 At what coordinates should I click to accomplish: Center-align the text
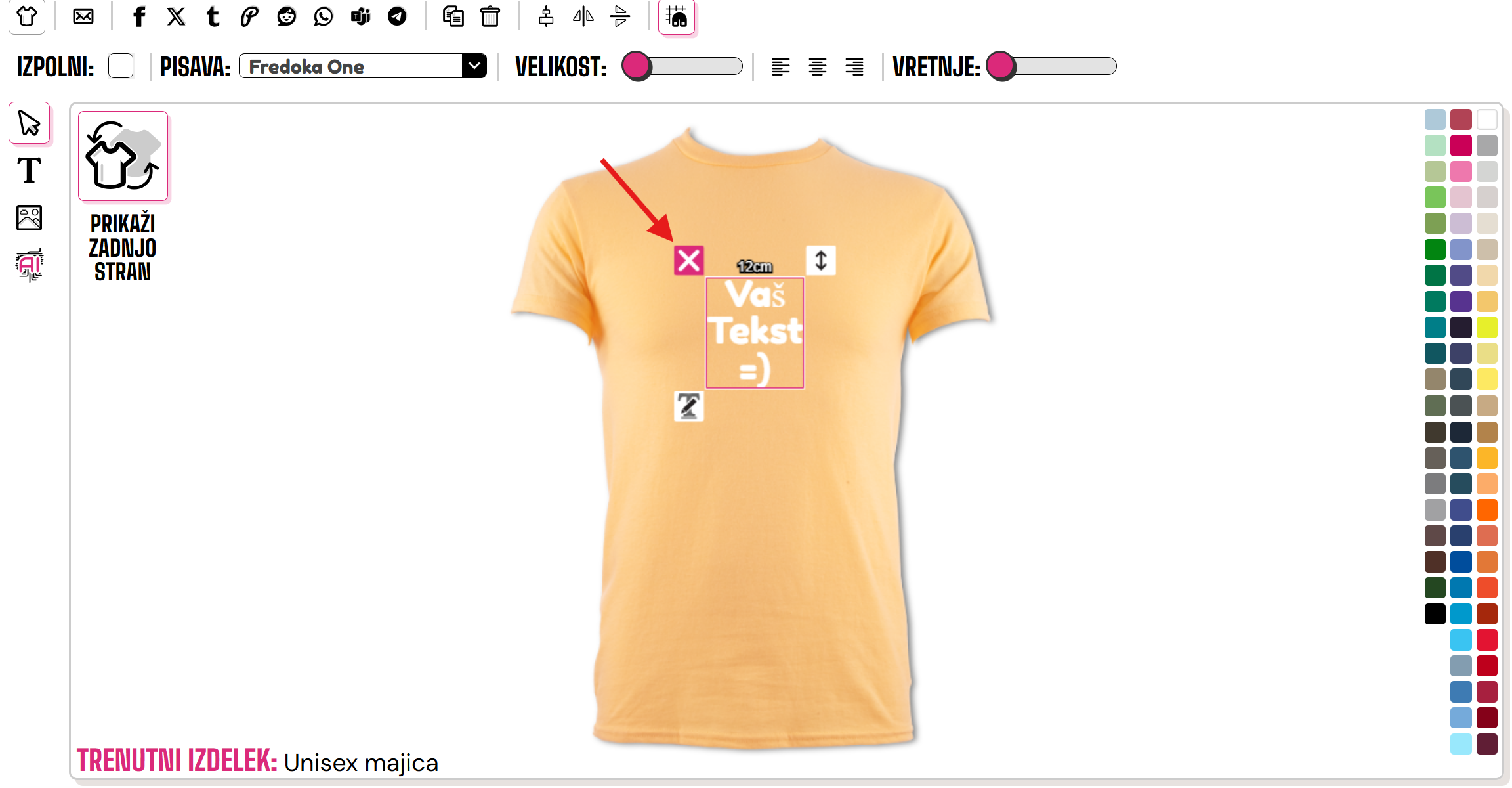[818, 67]
